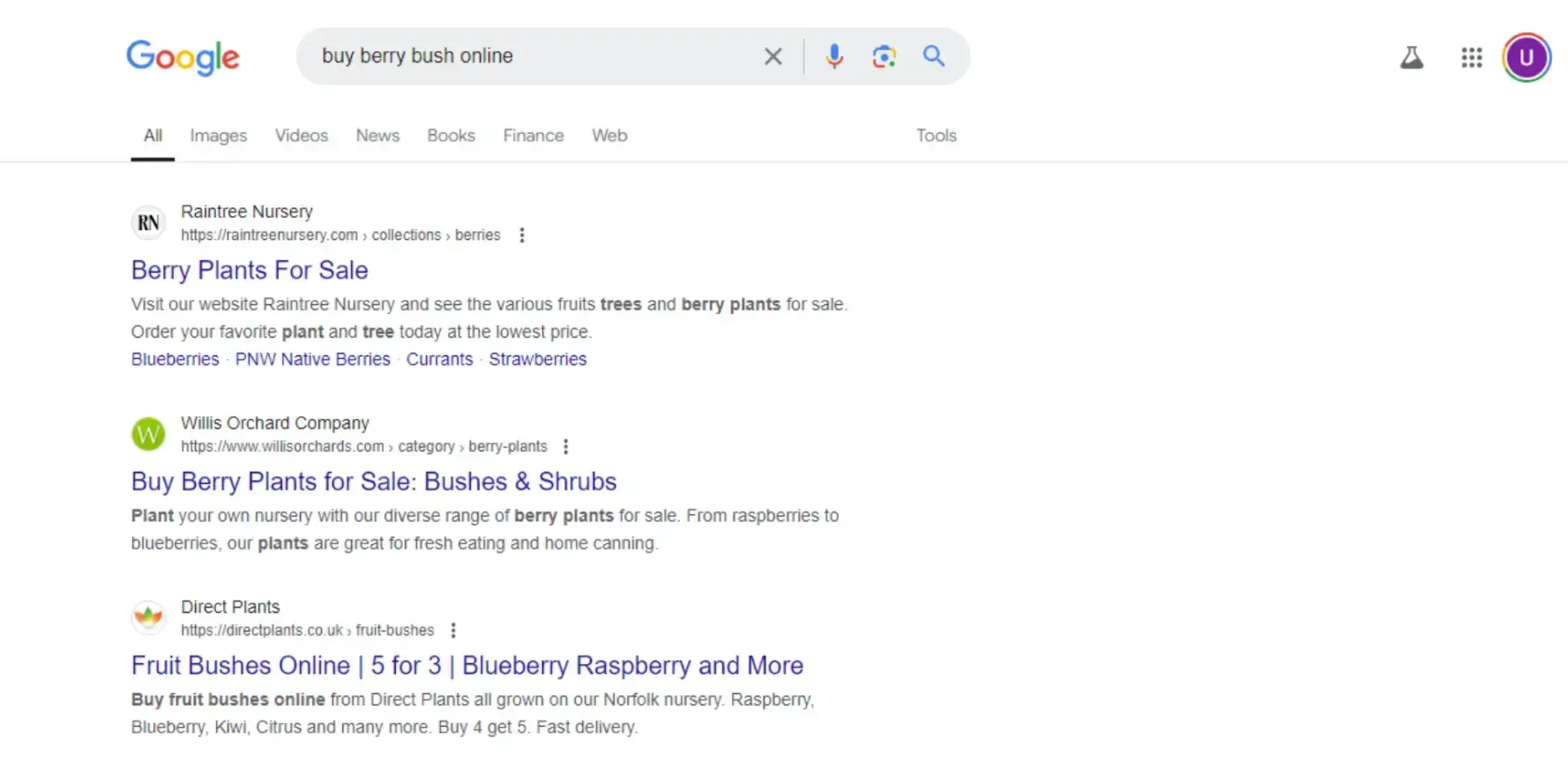Follow the Currants sitelink

[440, 360]
